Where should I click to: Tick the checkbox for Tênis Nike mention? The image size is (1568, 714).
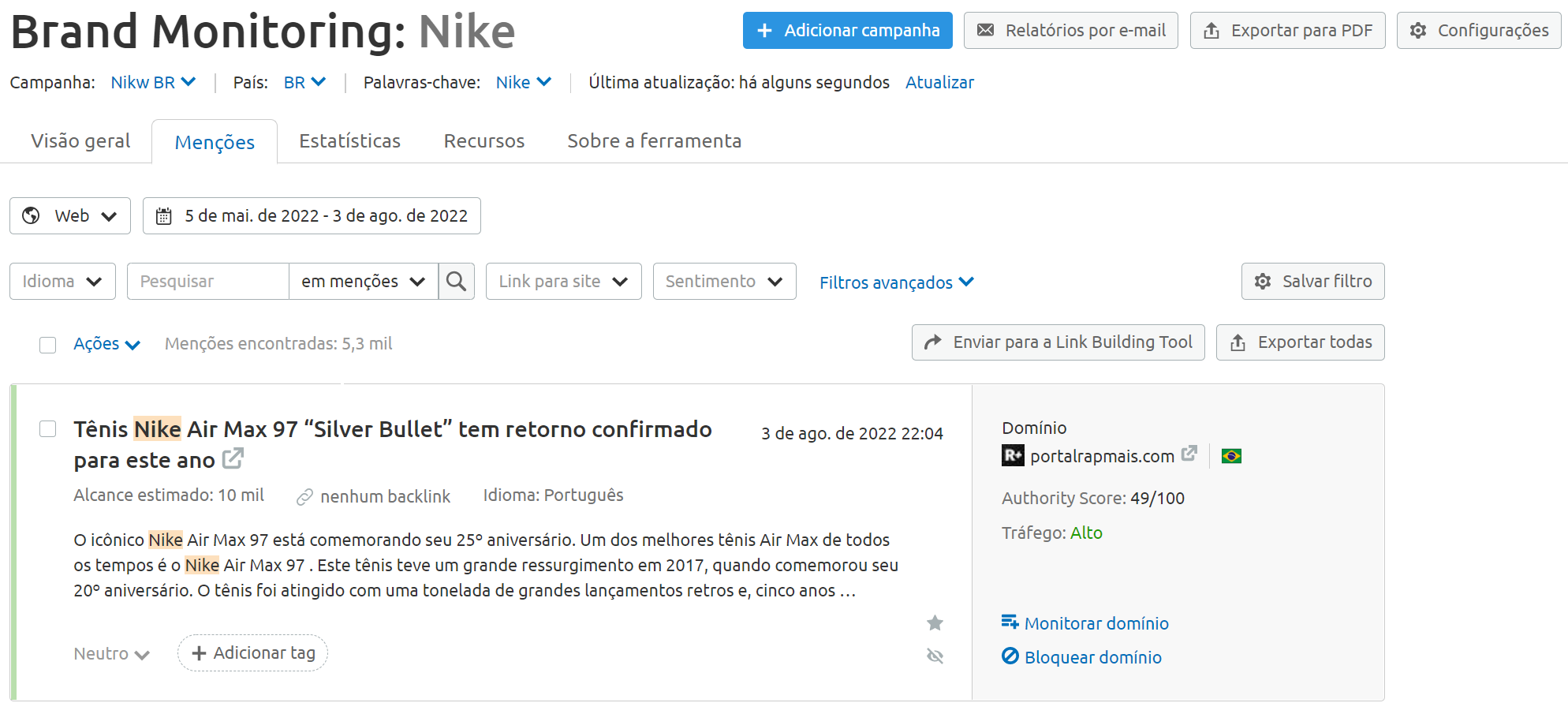coord(47,428)
